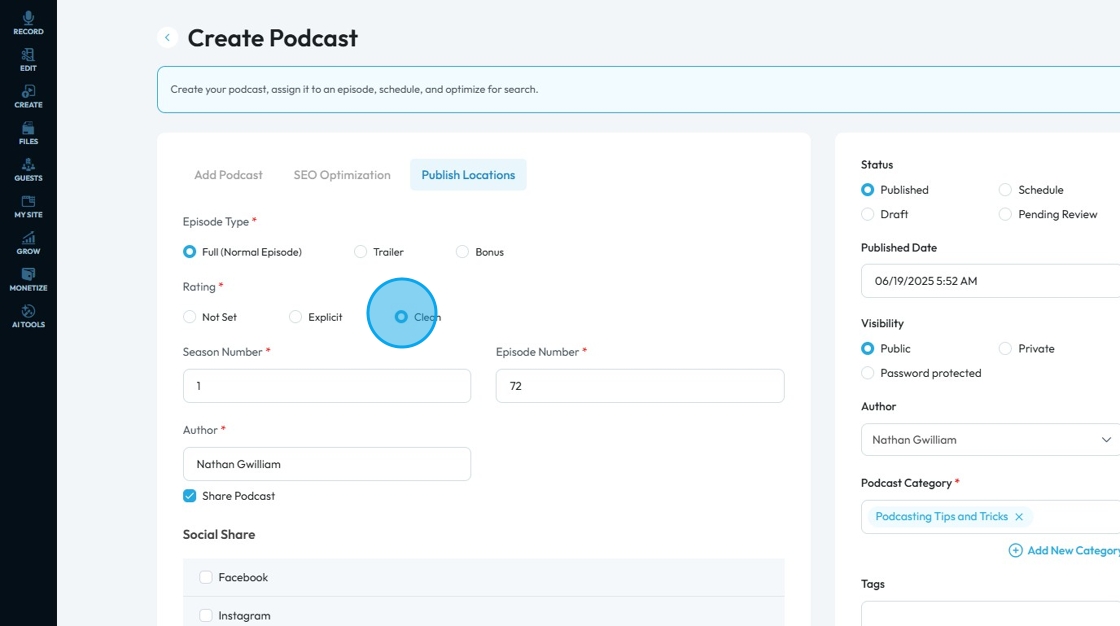The height and width of the screenshot is (626, 1120).
Task: Go back using the arrow beside Create Podcast
Action: point(167,37)
